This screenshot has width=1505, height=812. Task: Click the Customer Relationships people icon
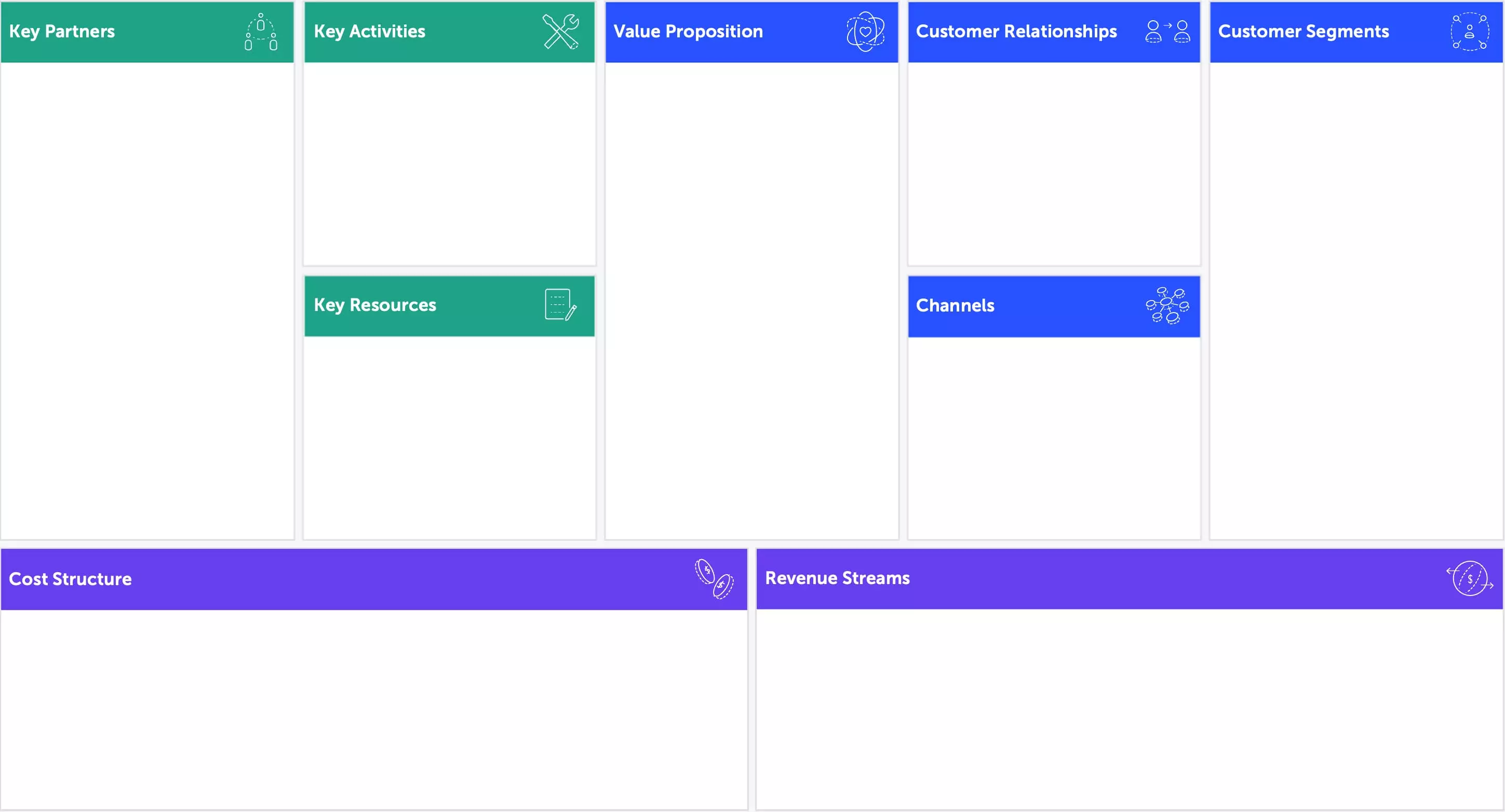tap(1163, 32)
